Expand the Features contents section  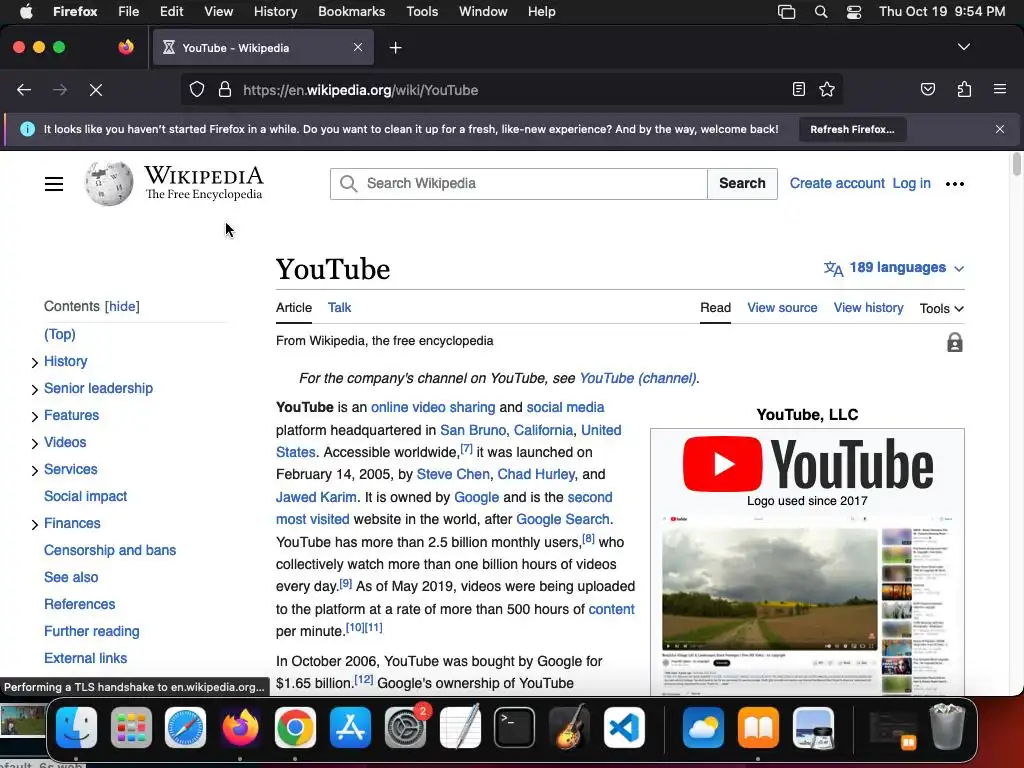(35, 417)
